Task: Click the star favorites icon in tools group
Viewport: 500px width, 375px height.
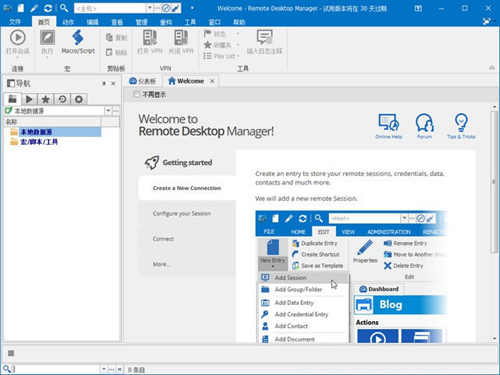Action: click(208, 44)
